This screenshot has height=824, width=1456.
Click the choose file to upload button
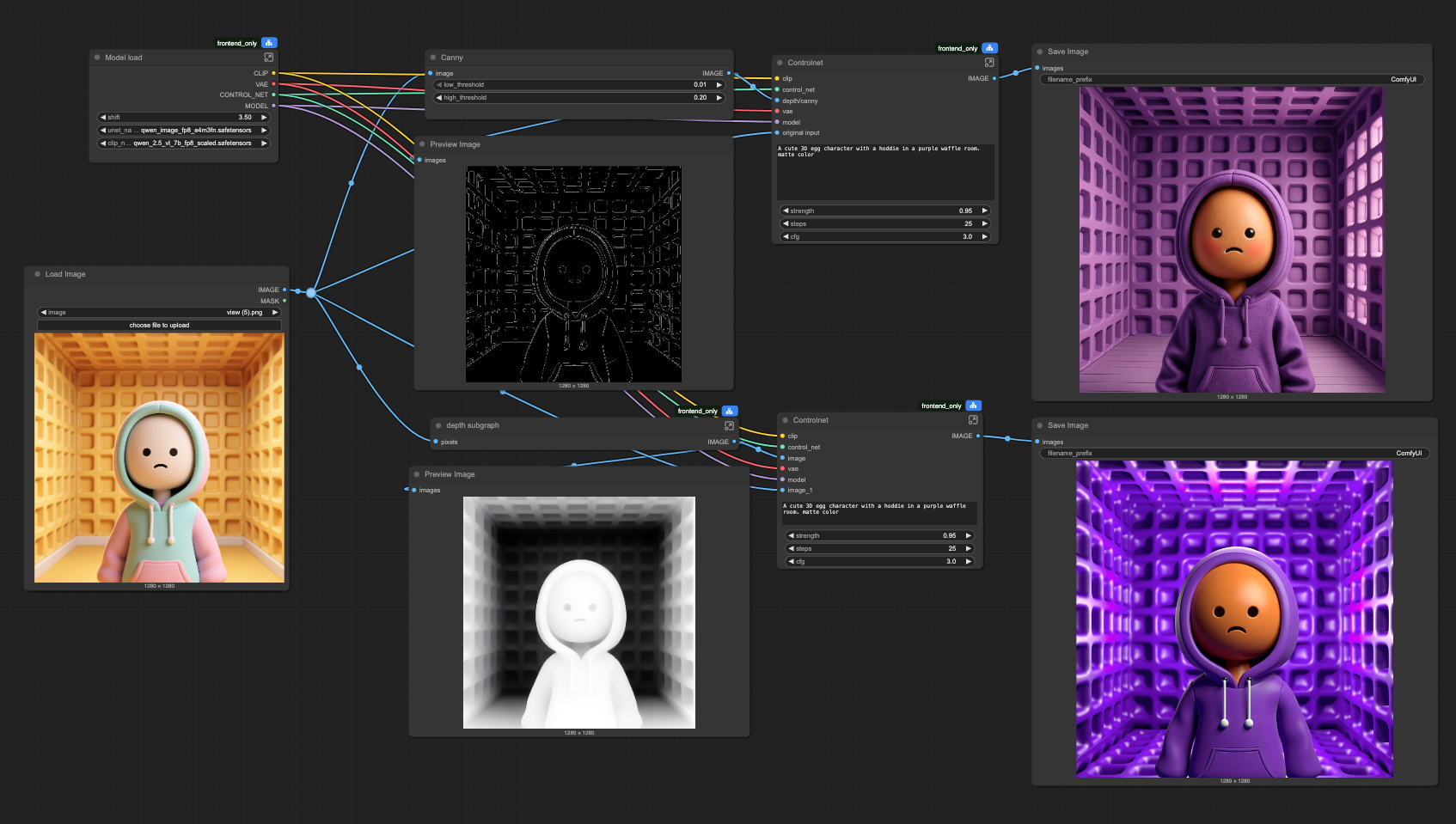158,325
